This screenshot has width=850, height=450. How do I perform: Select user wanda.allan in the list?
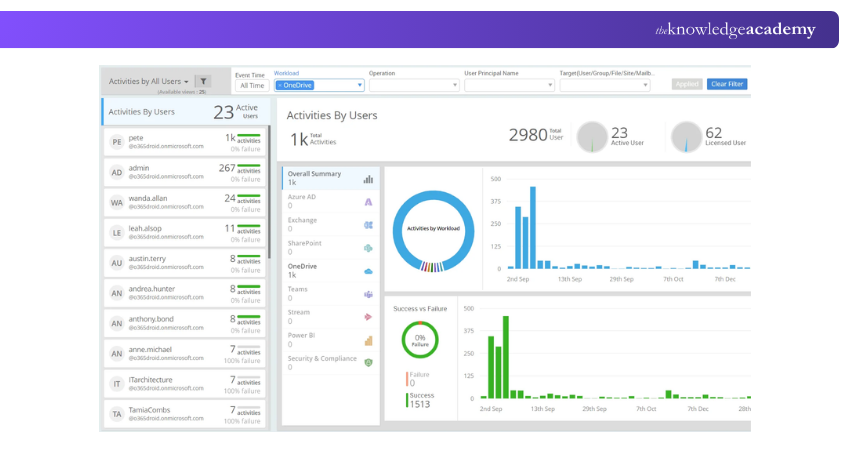tap(185, 203)
